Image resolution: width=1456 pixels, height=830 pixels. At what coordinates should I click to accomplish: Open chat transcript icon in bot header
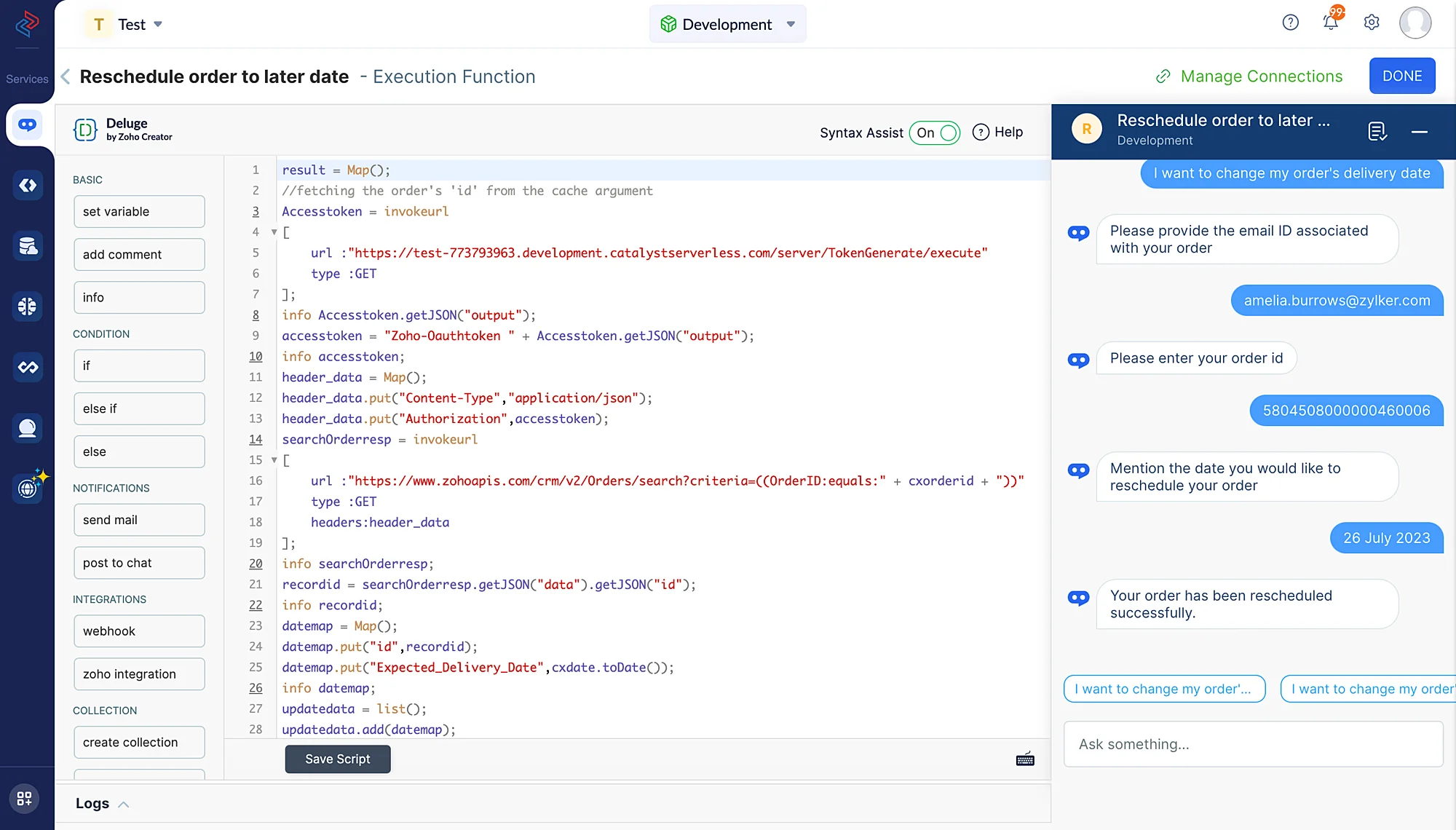click(x=1377, y=131)
